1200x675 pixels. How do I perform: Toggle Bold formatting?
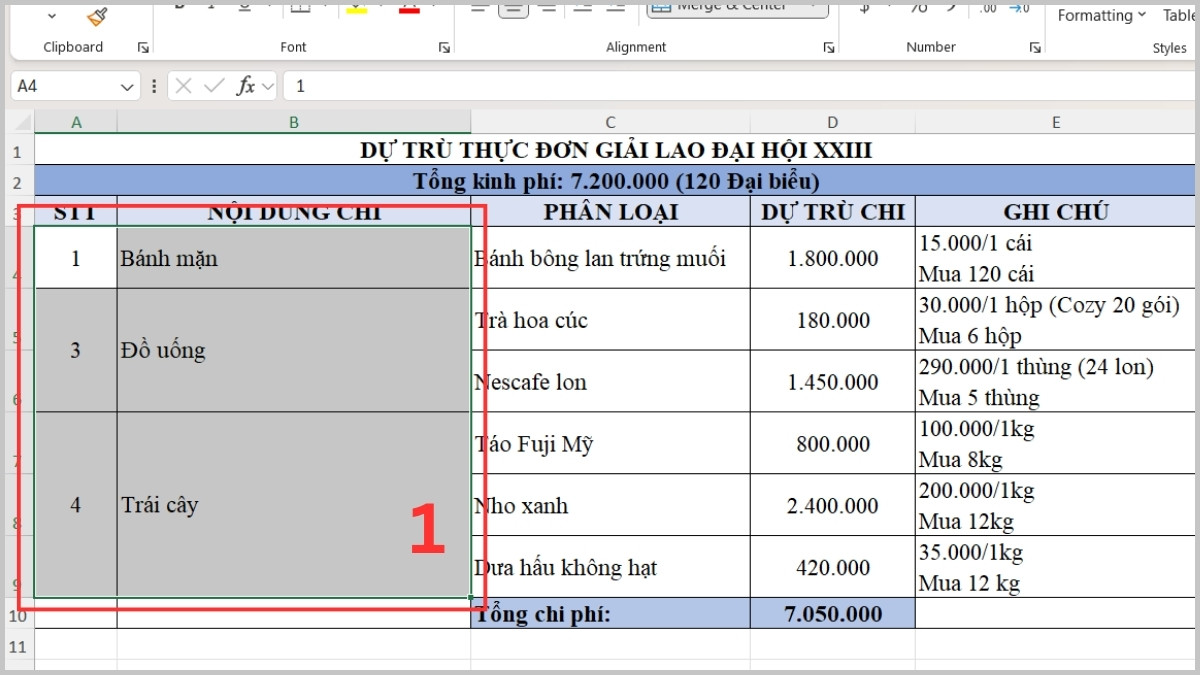pyautogui.click(x=179, y=4)
